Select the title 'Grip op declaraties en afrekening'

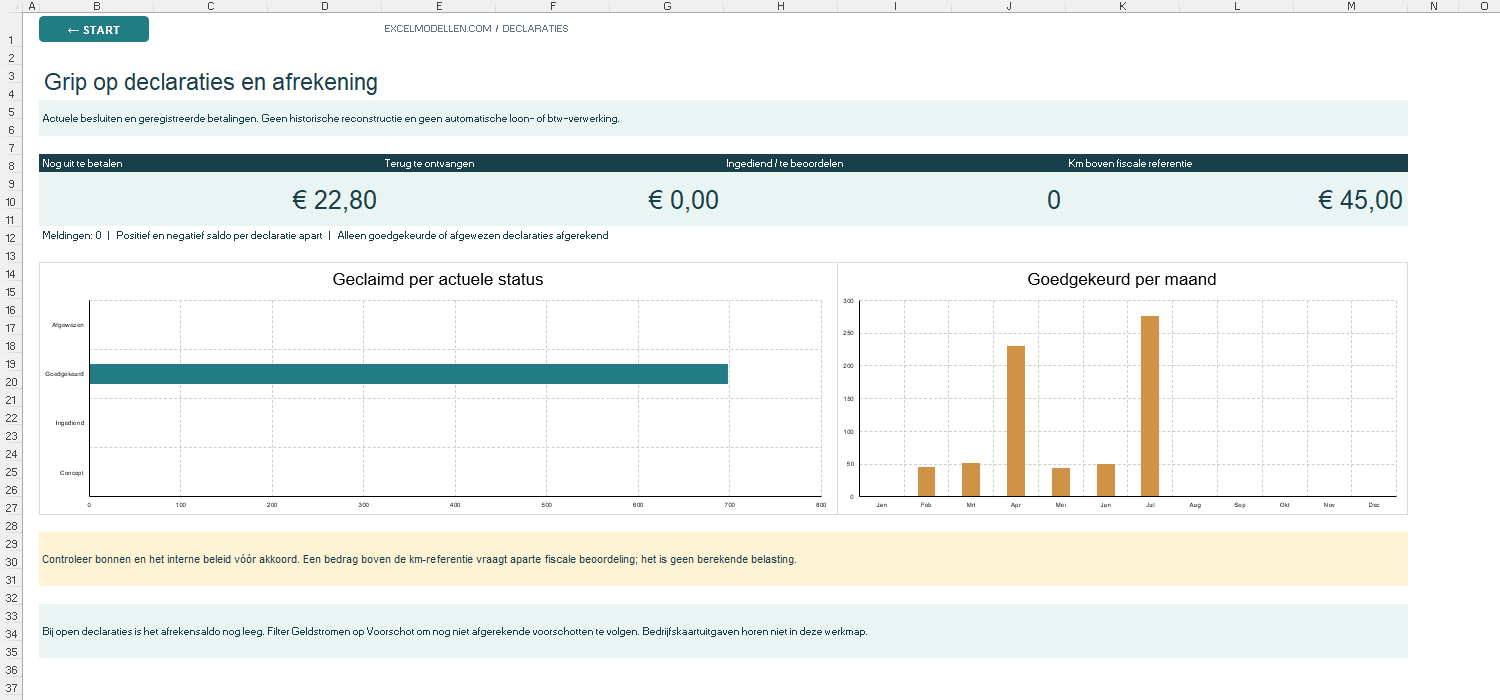[211, 82]
